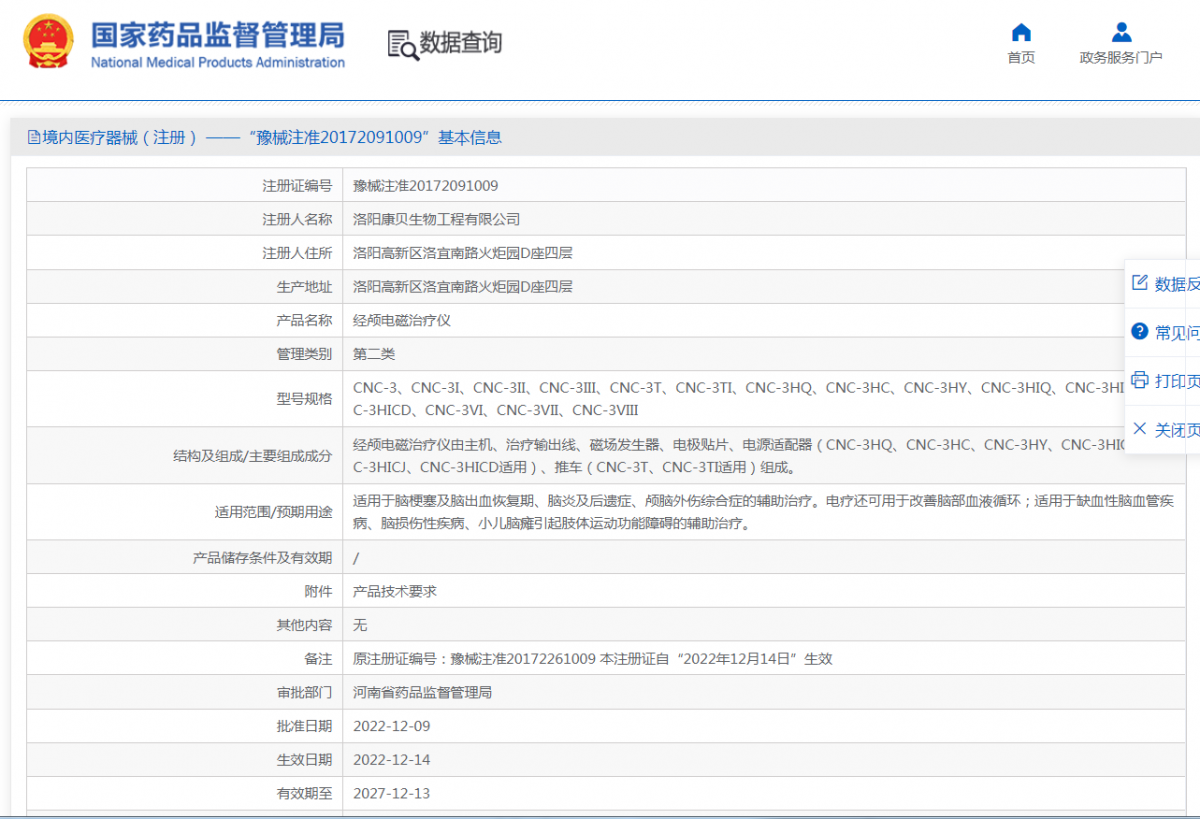Screen dimensions: 1200x819
Task: Click the 数据查询 search document icon
Action: [x=403, y=45]
